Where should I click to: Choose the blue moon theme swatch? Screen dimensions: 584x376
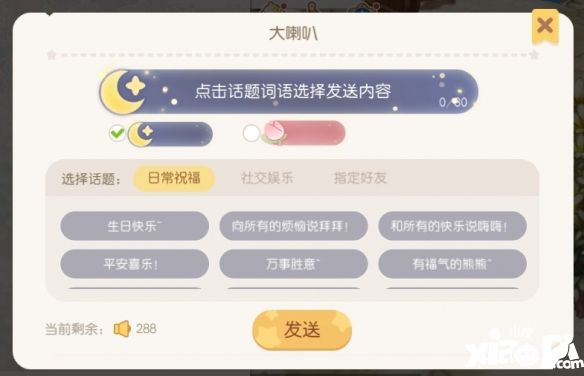coord(170,134)
